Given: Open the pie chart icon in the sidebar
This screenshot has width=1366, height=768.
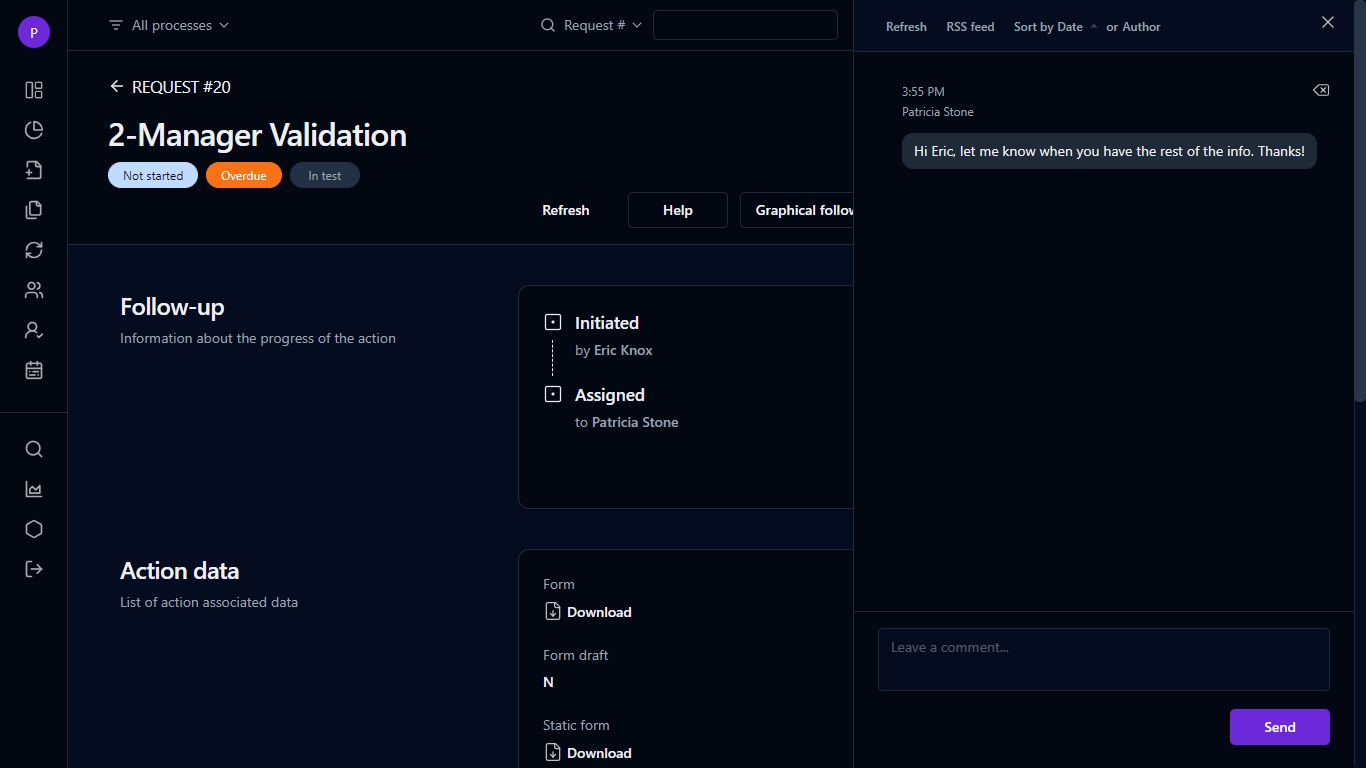Looking at the screenshot, I should [34, 130].
